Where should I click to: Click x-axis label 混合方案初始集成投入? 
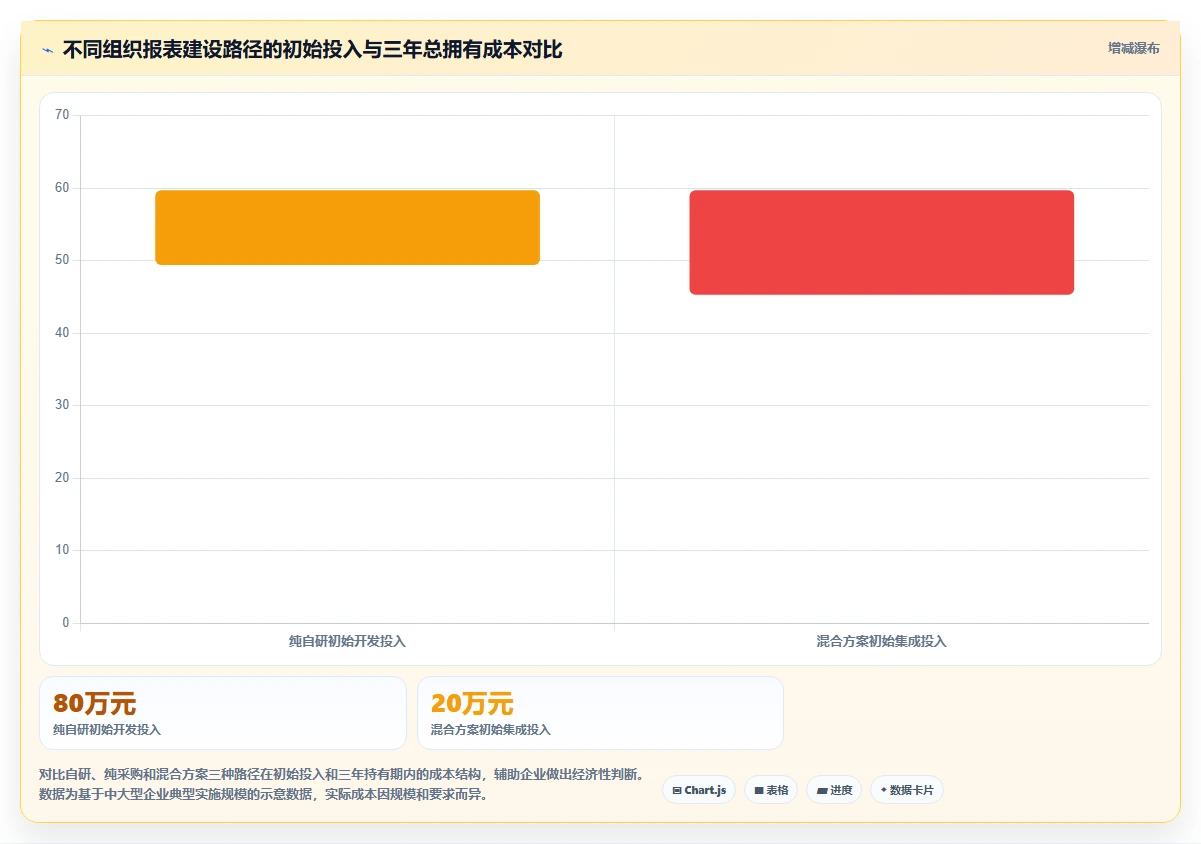tap(881, 641)
